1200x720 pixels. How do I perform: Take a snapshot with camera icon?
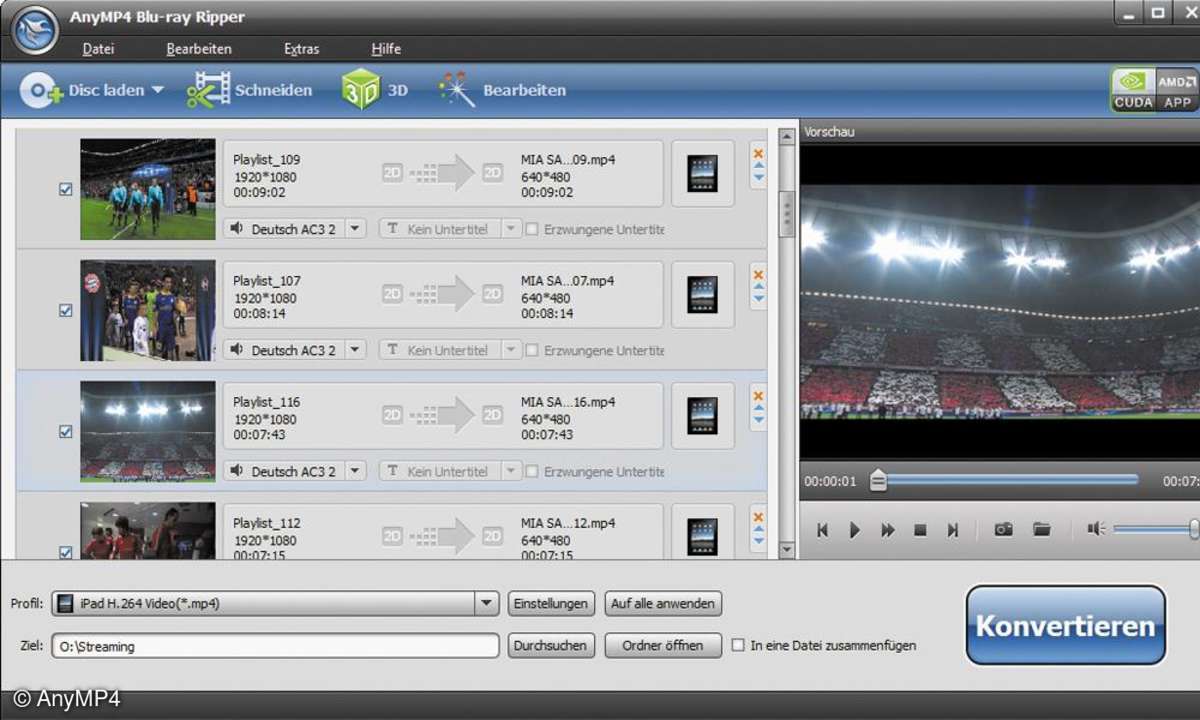click(1003, 530)
